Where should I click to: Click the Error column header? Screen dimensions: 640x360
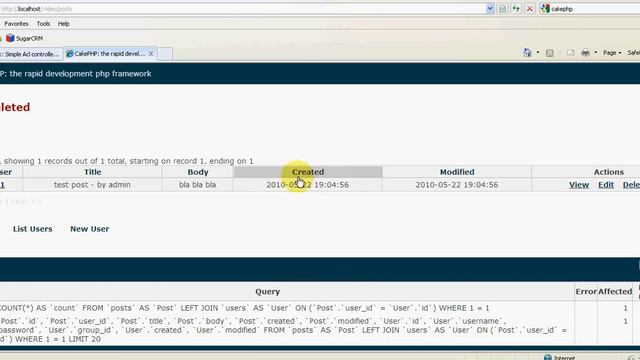click(x=586, y=291)
